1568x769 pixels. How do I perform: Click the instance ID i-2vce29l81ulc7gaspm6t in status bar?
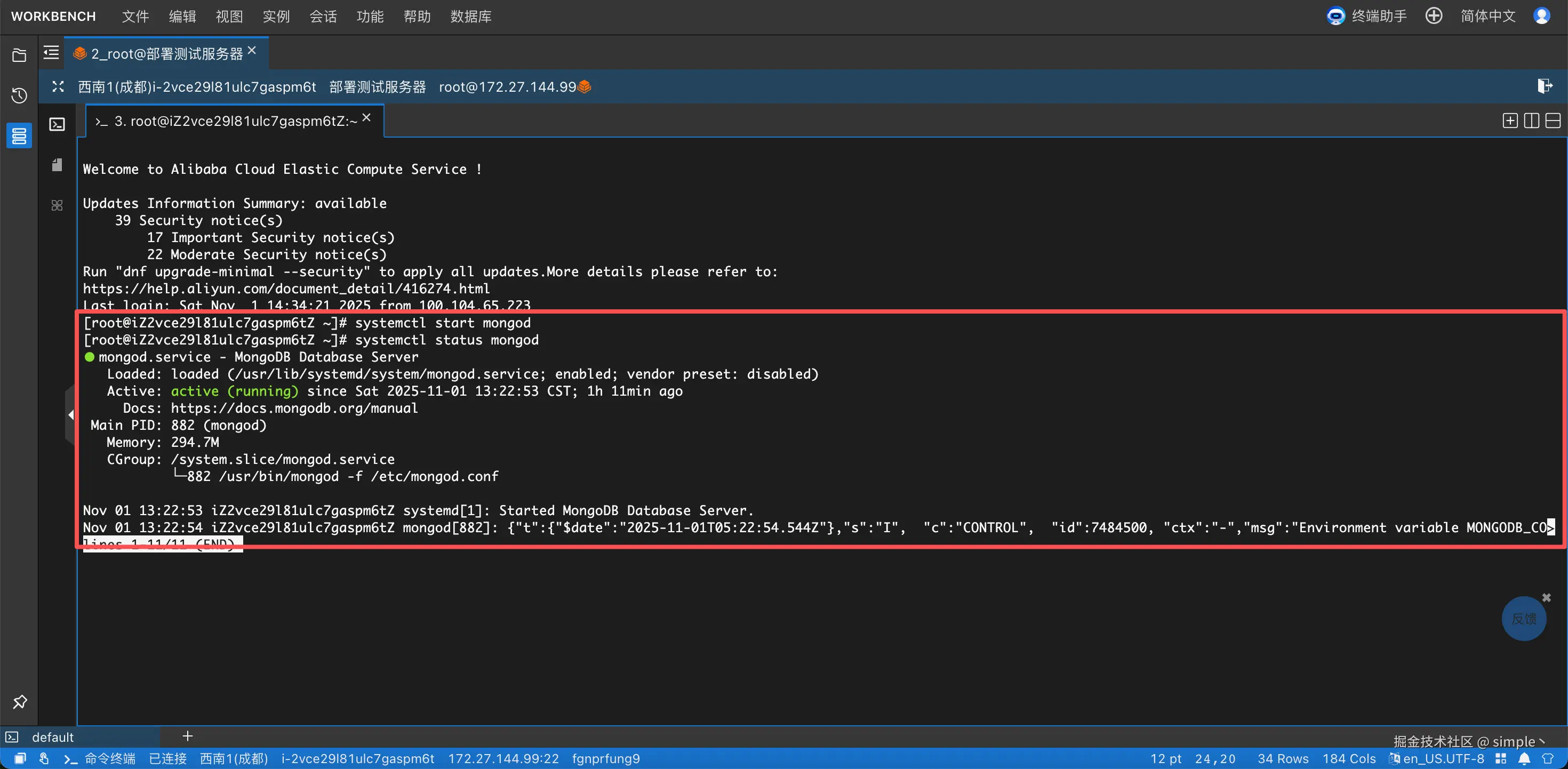(358, 759)
